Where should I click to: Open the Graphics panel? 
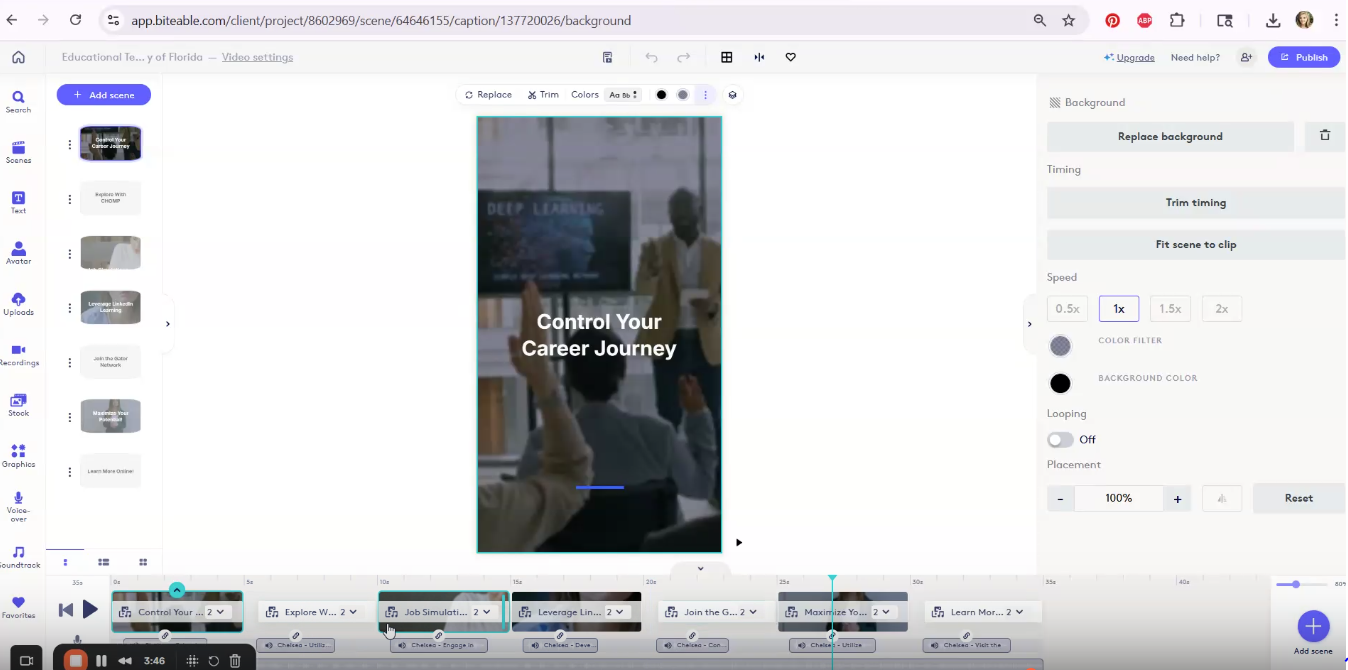(x=19, y=455)
